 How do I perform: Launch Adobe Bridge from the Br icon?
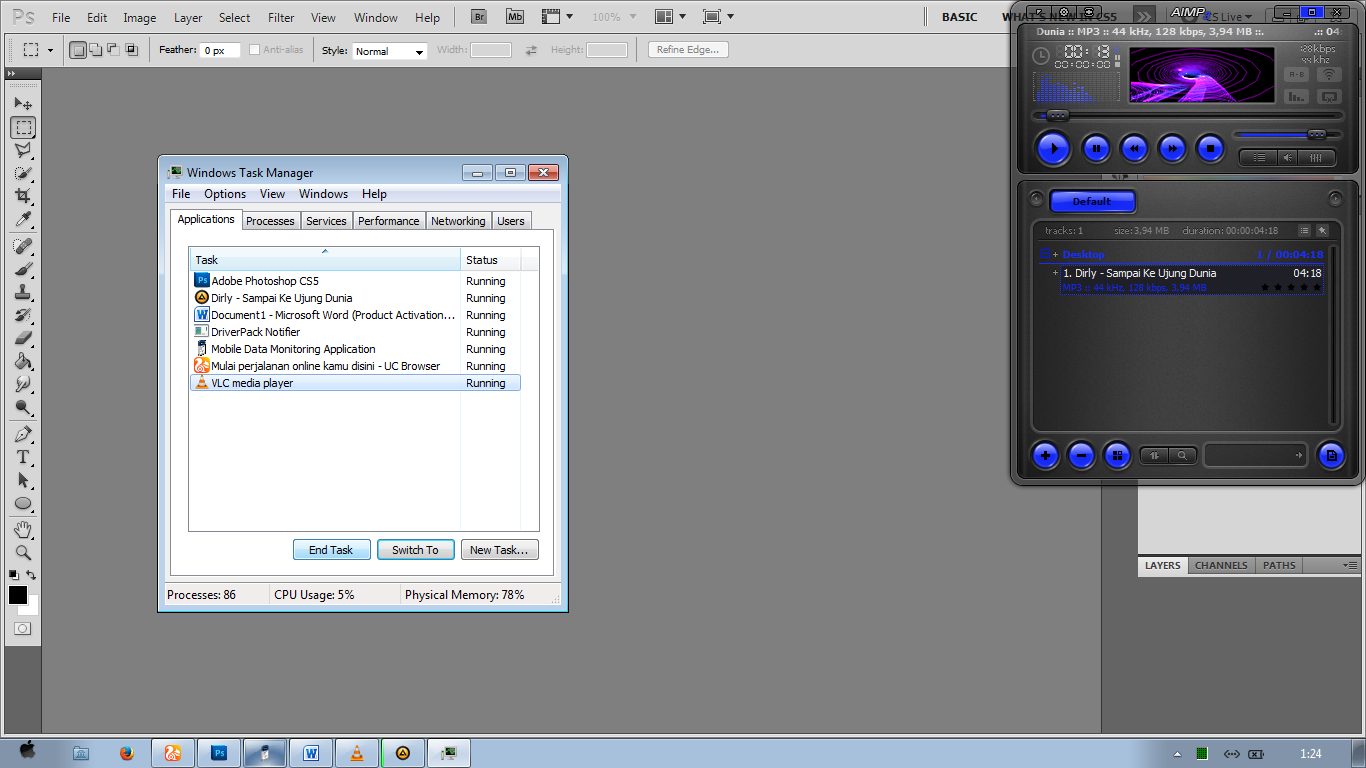point(480,17)
